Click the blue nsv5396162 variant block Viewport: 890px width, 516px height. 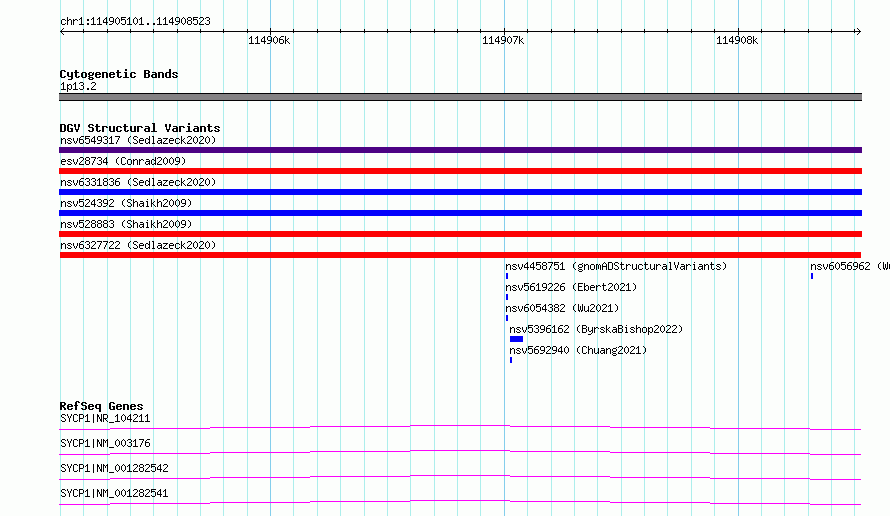point(517,339)
